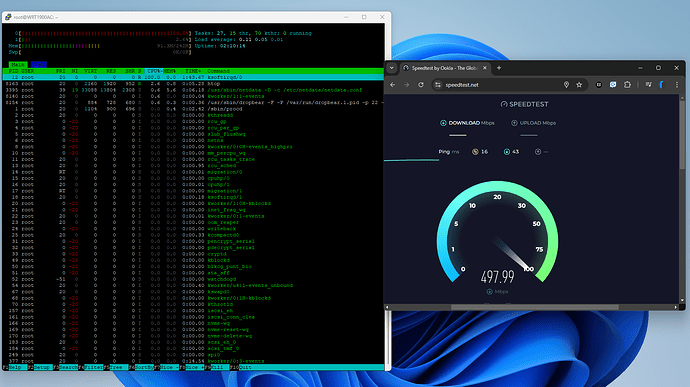Screen dimensions: 690x387
Task: Click the browser horizontal scrollbar
Action: pyautogui.click(x=535, y=307)
